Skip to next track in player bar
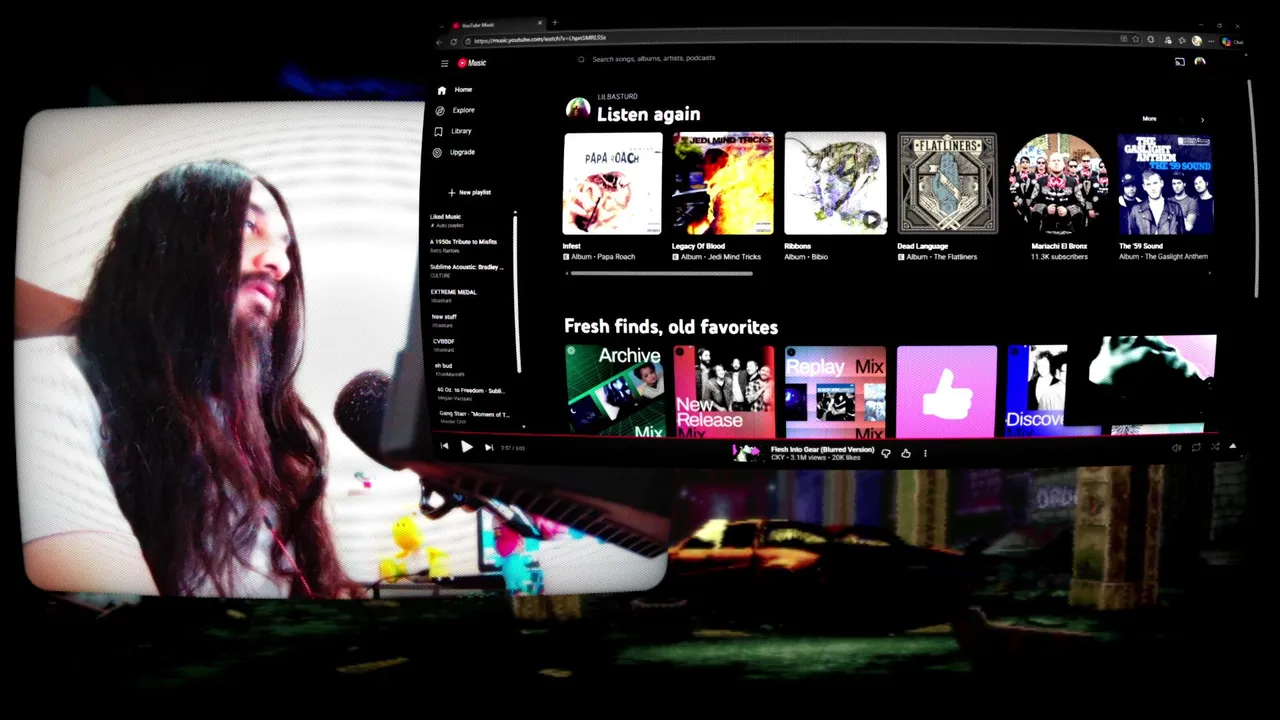Viewport: 1280px width, 720px height. point(488,447)
